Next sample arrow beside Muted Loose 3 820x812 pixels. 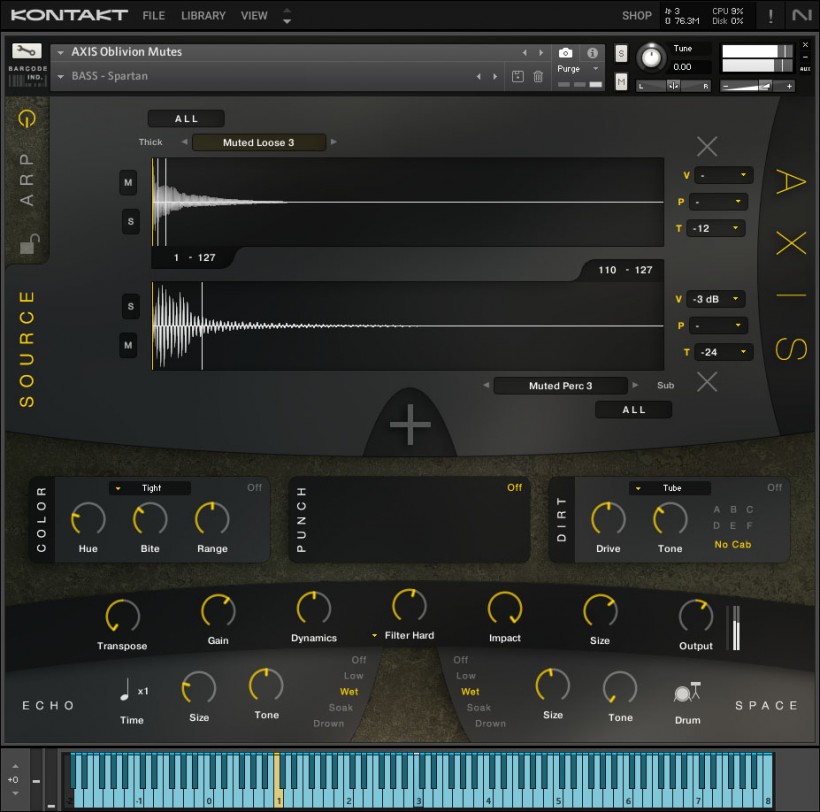pos(333,142)
